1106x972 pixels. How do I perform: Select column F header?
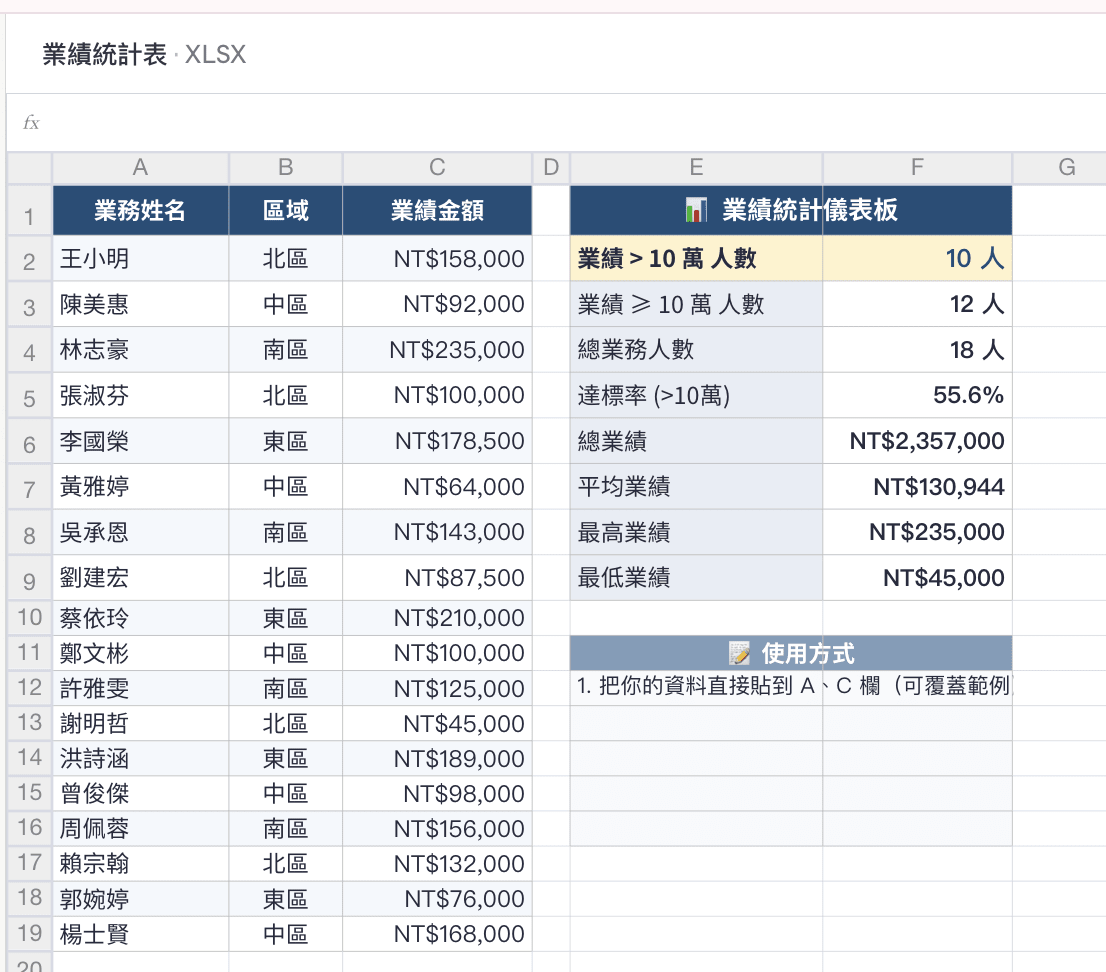(917, 168)
